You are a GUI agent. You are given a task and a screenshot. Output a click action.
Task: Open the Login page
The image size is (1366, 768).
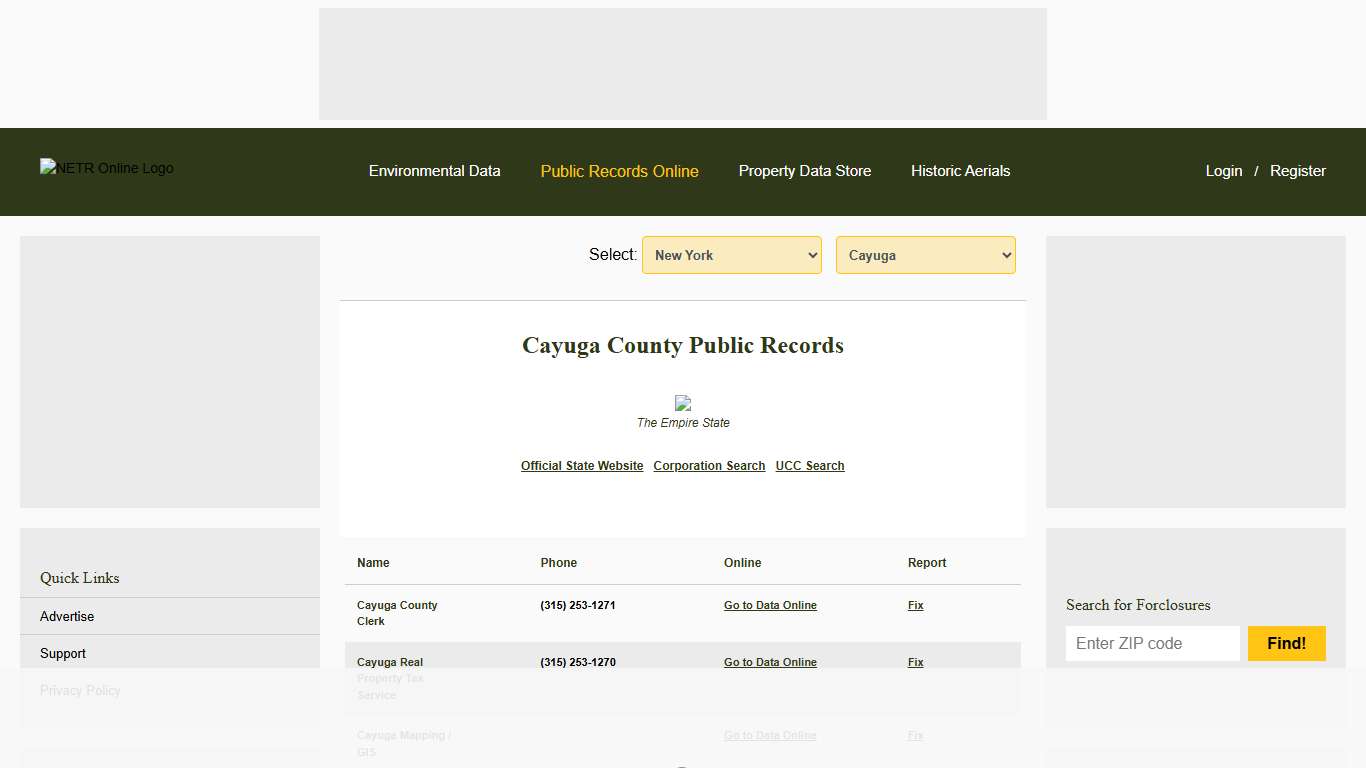tap(1223, 171)
